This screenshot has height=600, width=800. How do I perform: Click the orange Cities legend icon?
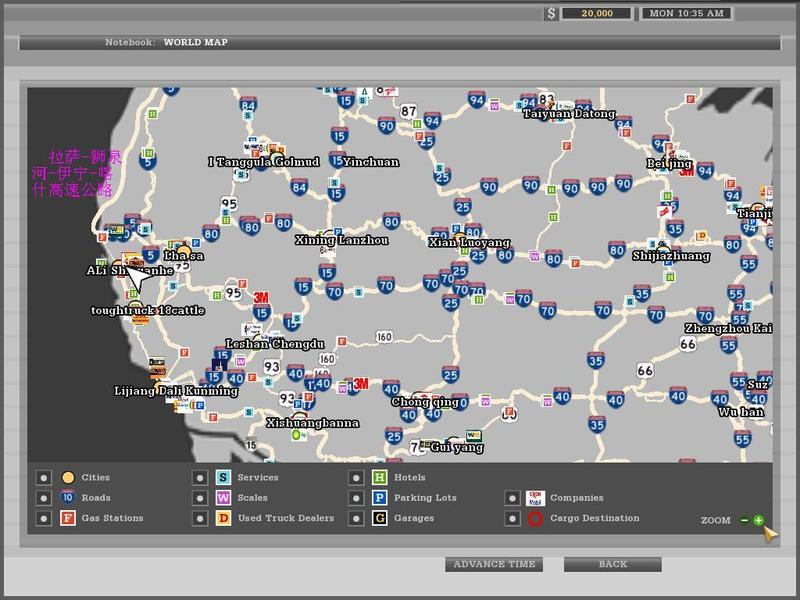pyautogui.click(x=68, y=478)
